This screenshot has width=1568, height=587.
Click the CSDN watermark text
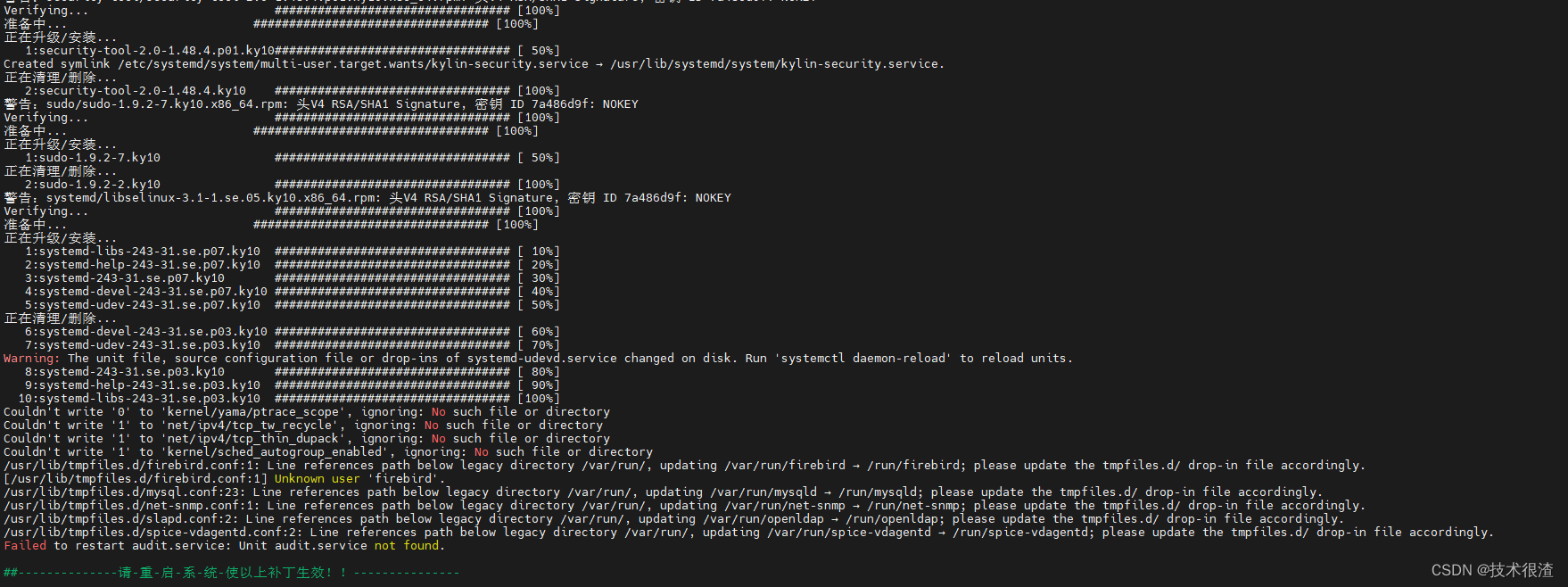click(1492, 569)
